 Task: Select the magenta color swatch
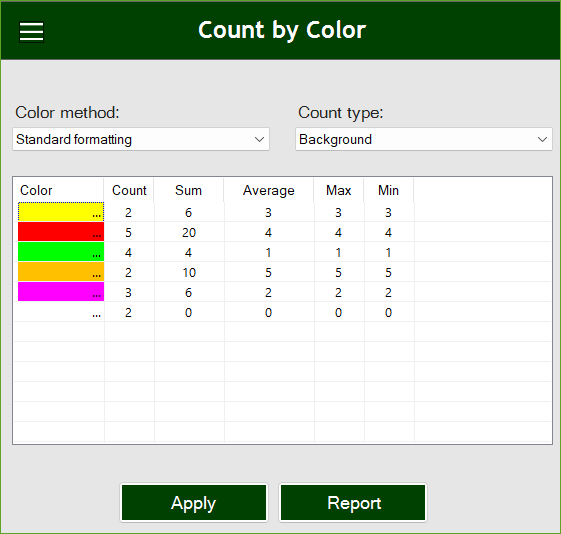tap(61, 292)
